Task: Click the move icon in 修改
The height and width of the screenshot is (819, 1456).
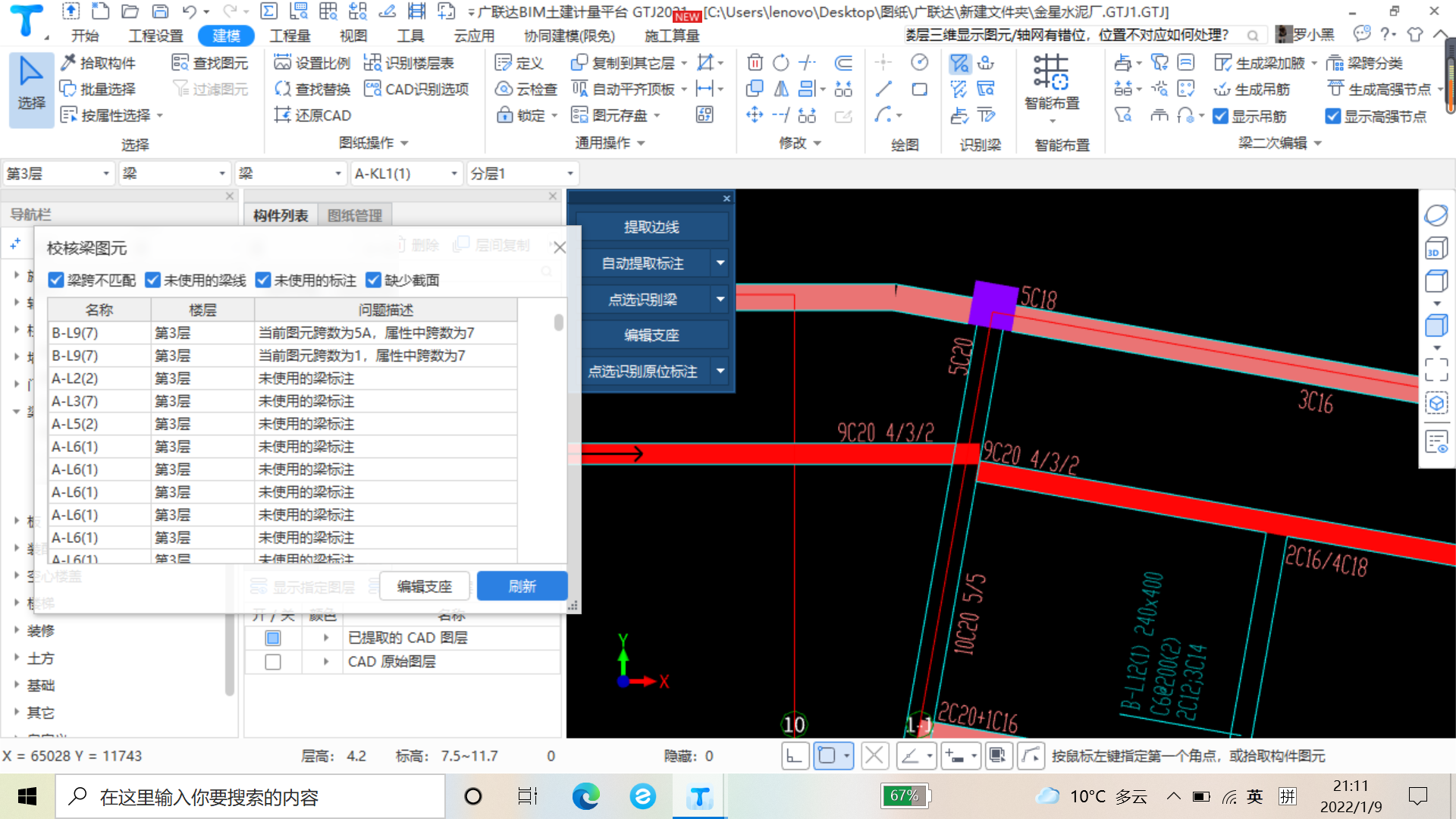Action: click(x=755, y=115)
